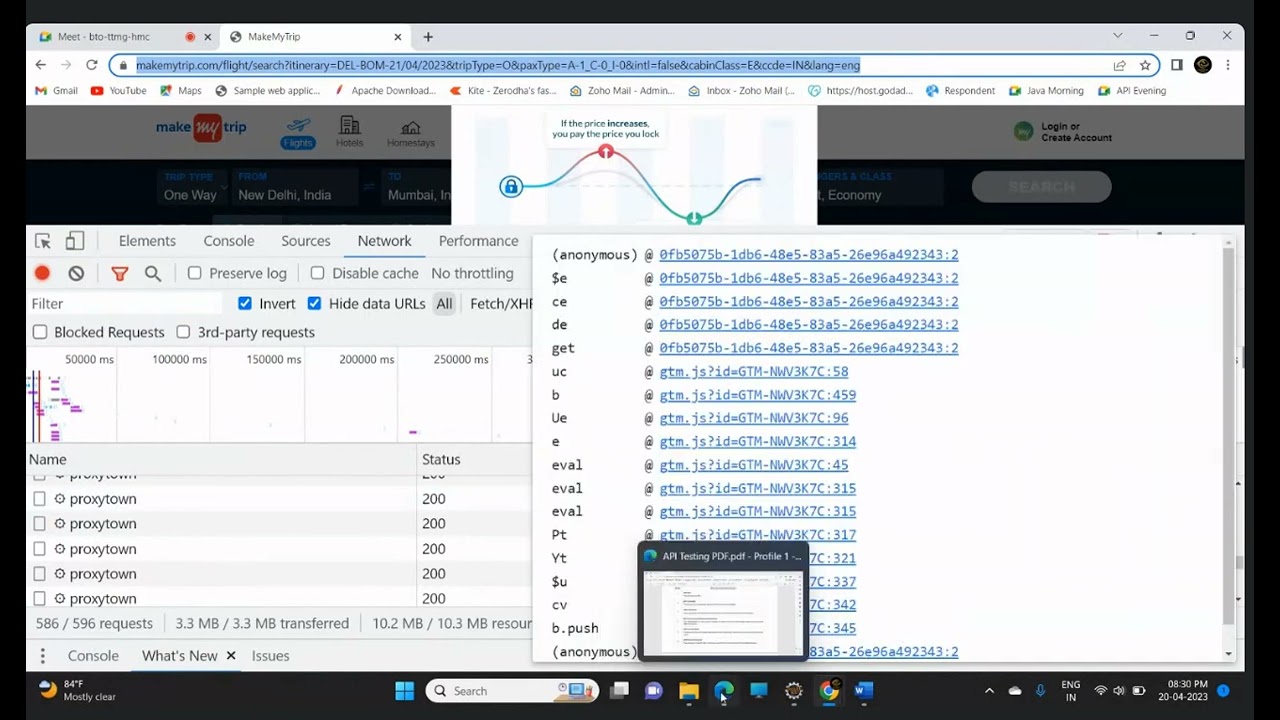
Task: Enable the Preserve log checkbox
Action: (194, 273)
